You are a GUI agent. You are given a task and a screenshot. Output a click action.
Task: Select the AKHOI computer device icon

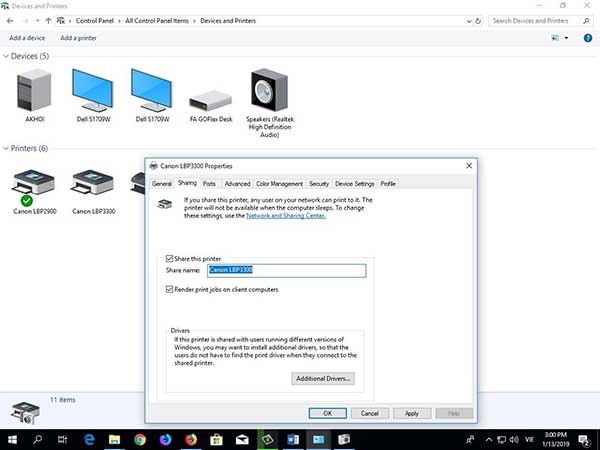pos(34,91)
